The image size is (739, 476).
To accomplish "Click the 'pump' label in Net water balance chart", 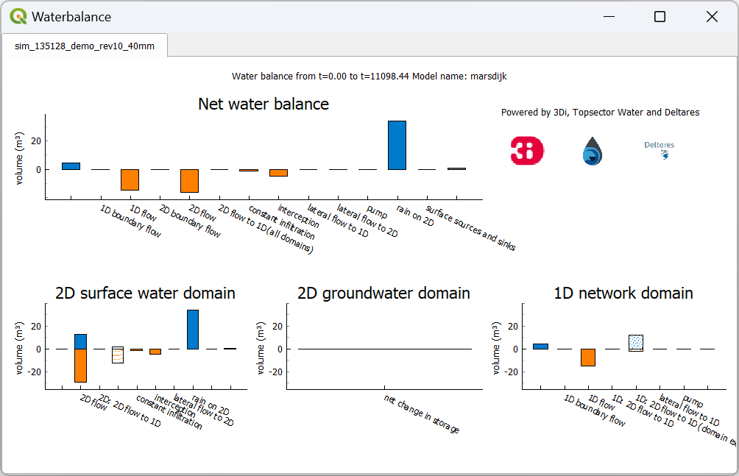I will (377, 212).
